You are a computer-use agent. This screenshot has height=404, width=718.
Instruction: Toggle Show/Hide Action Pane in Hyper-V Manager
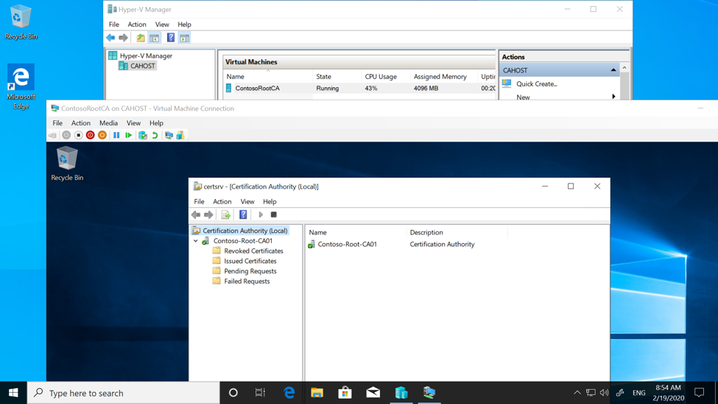184,38
